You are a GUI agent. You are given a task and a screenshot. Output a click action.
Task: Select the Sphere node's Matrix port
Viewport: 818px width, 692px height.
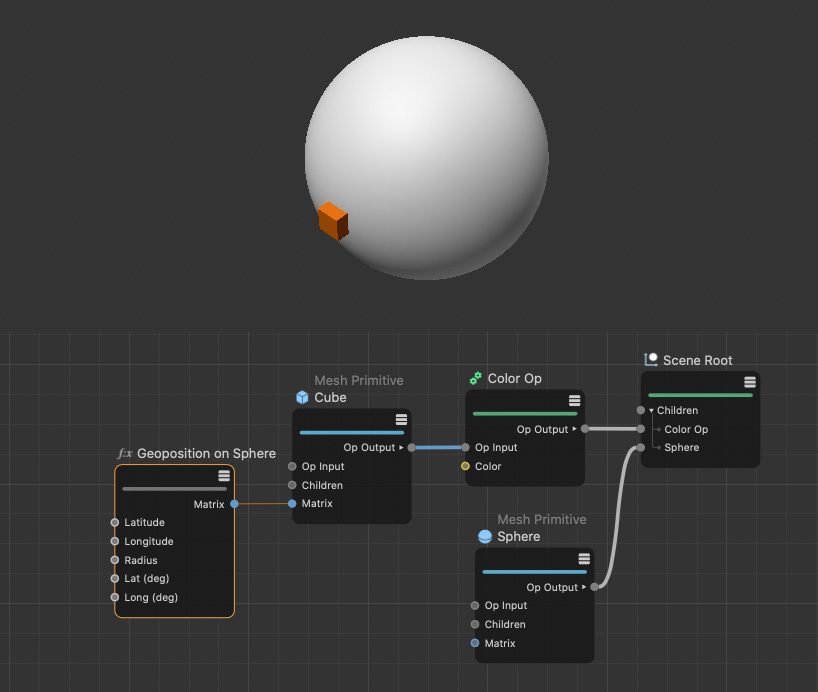click(475, 643)
